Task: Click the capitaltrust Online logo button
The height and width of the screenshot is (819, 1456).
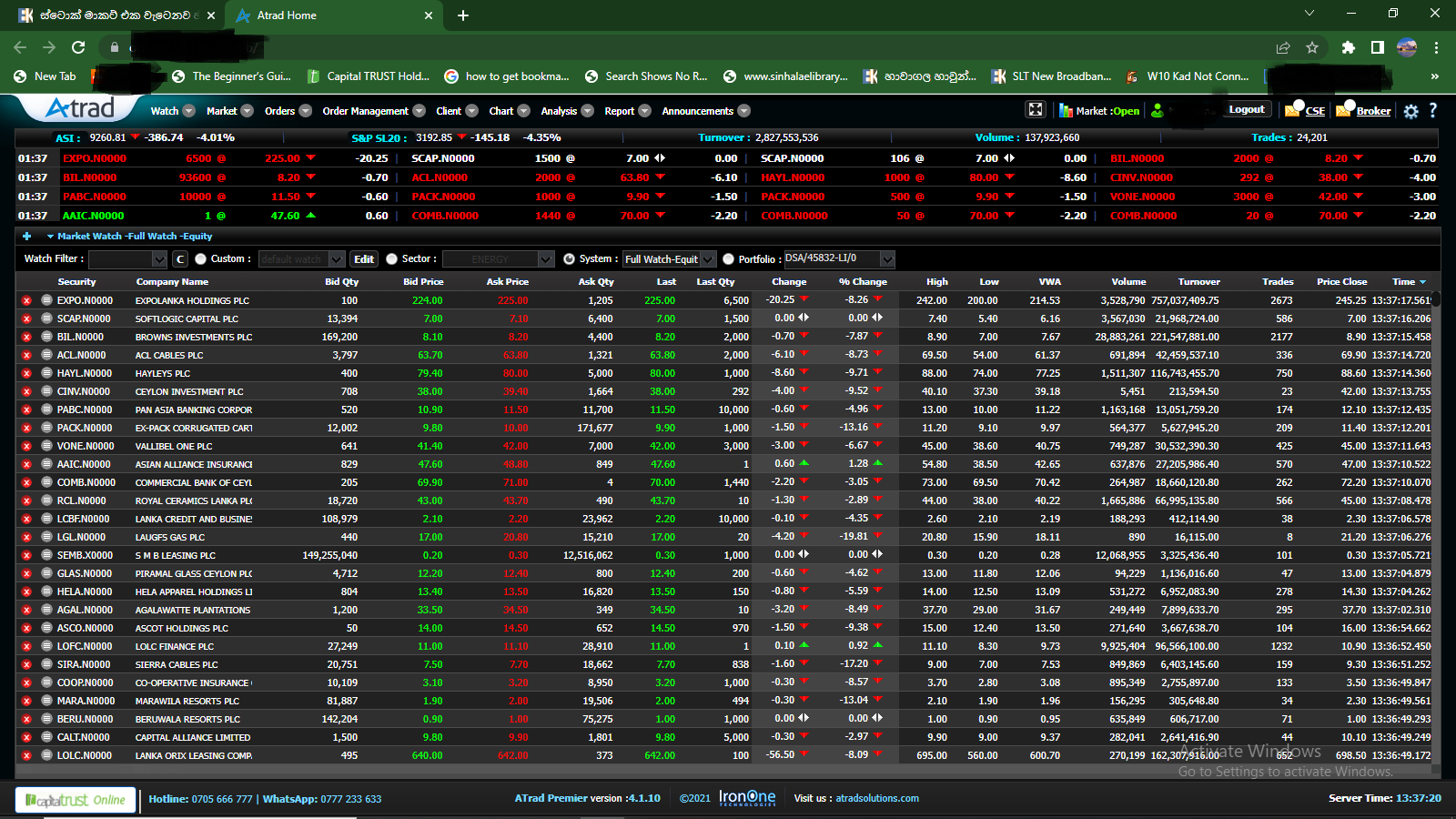Action: tap(76, 800)
